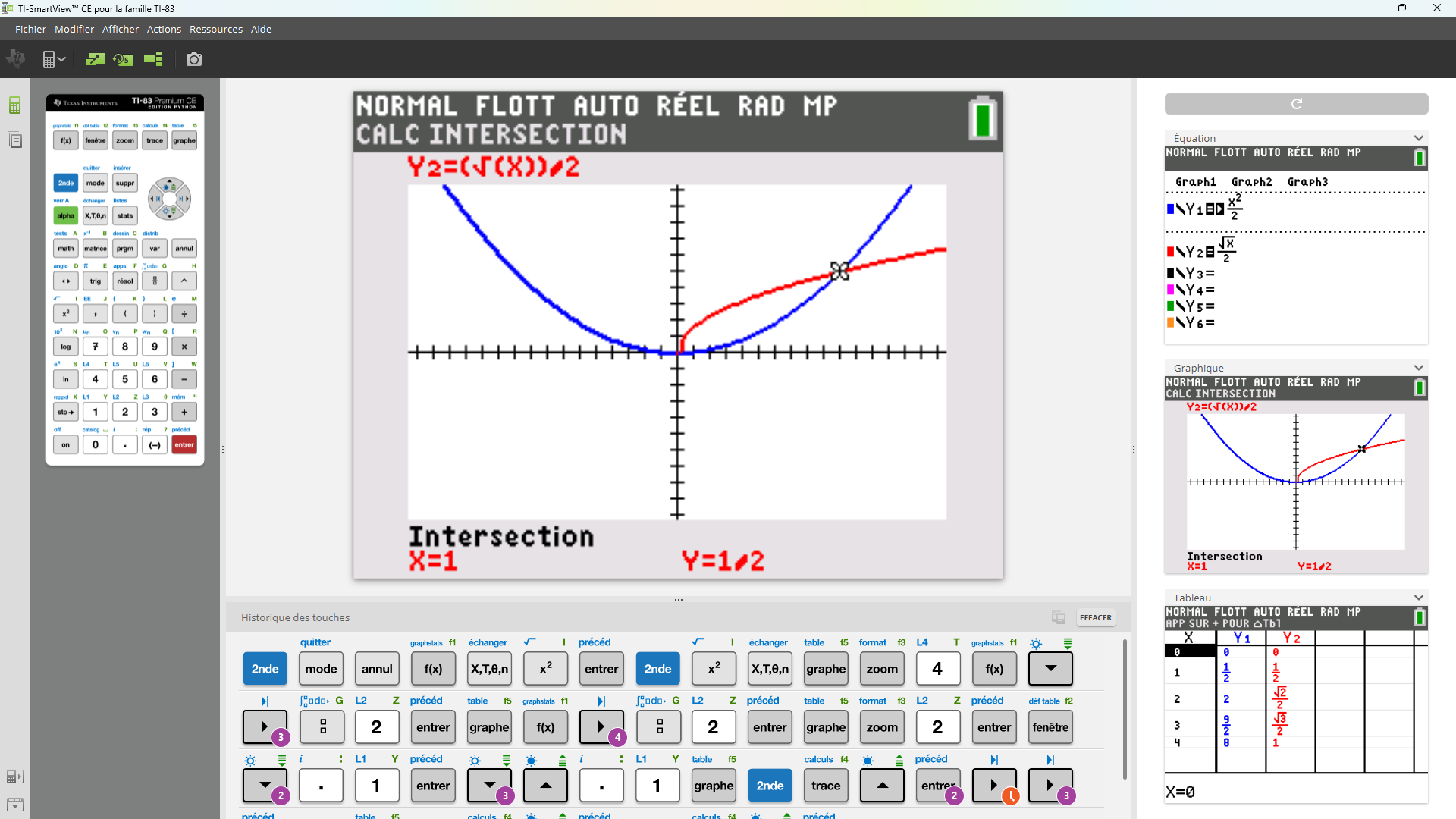
Task: Open the Ressources menu
Action: [x=216, y=29]
